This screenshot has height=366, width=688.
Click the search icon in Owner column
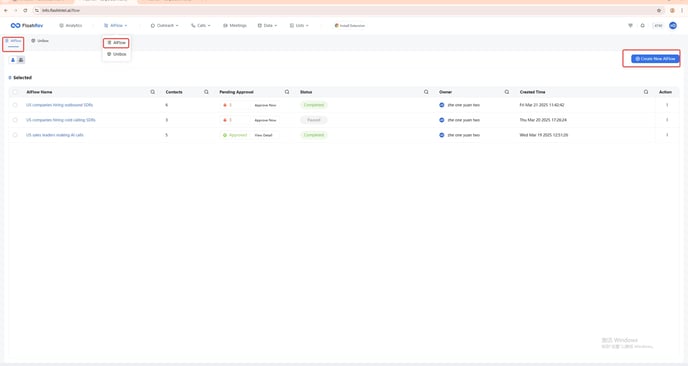coord(507,92)
